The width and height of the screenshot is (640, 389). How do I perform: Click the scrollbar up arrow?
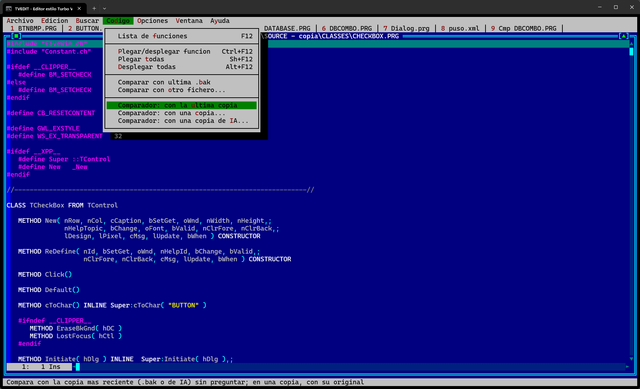pyautogui.click(x=631, y=44)
